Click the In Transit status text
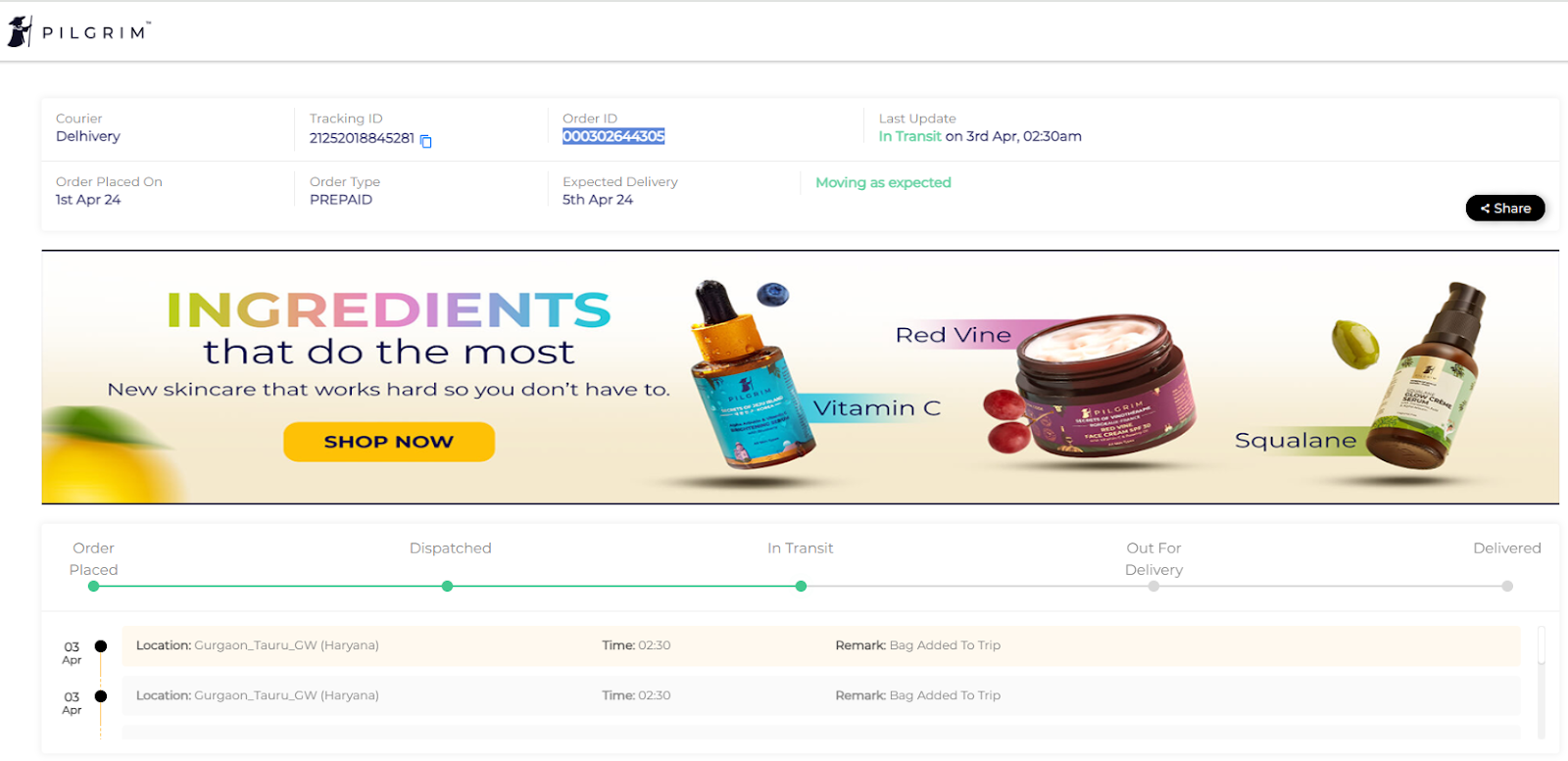Screen dimensions: 1568x761 [909, 136]
